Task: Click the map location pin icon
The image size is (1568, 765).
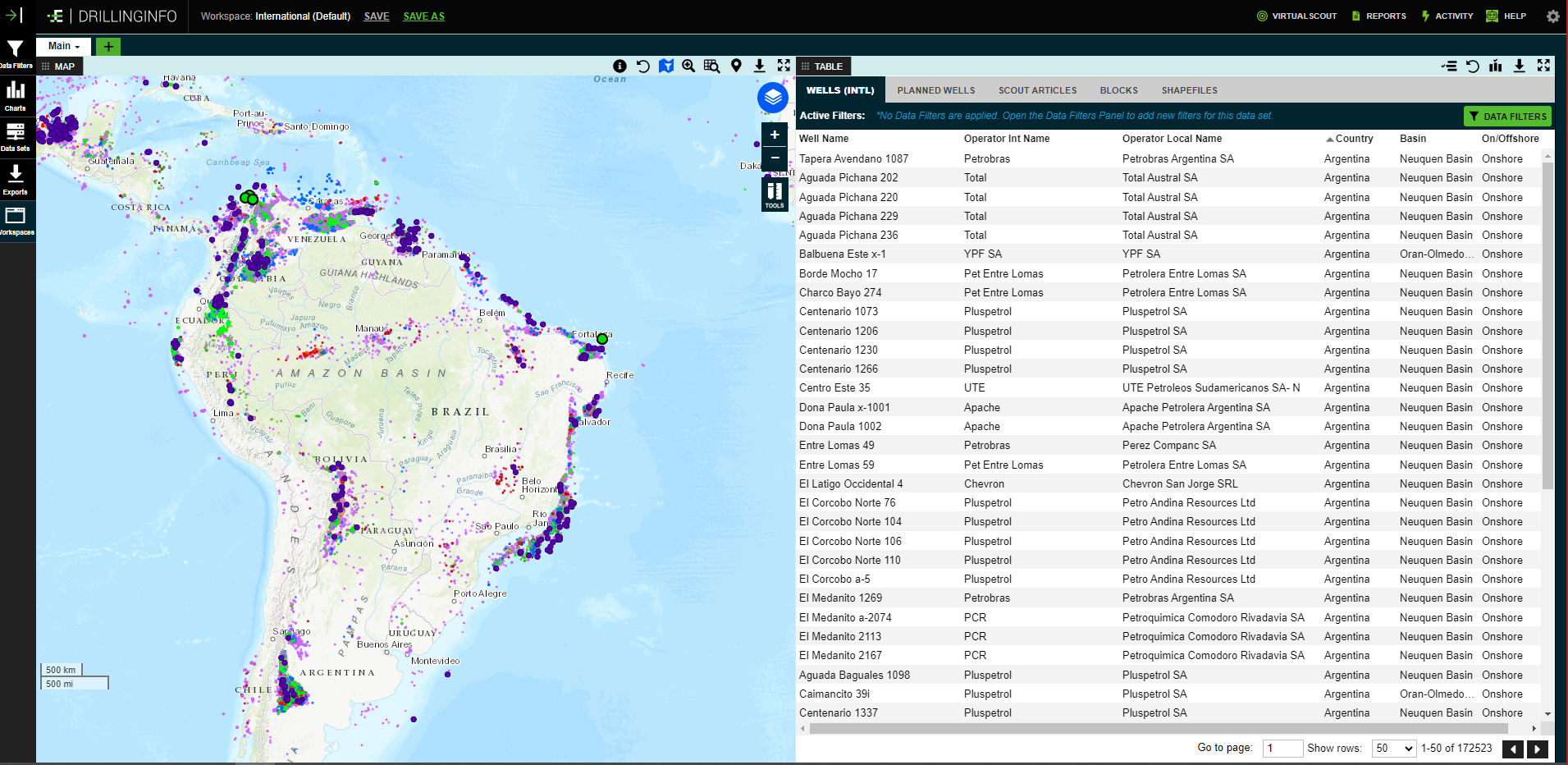Action: 736,66
